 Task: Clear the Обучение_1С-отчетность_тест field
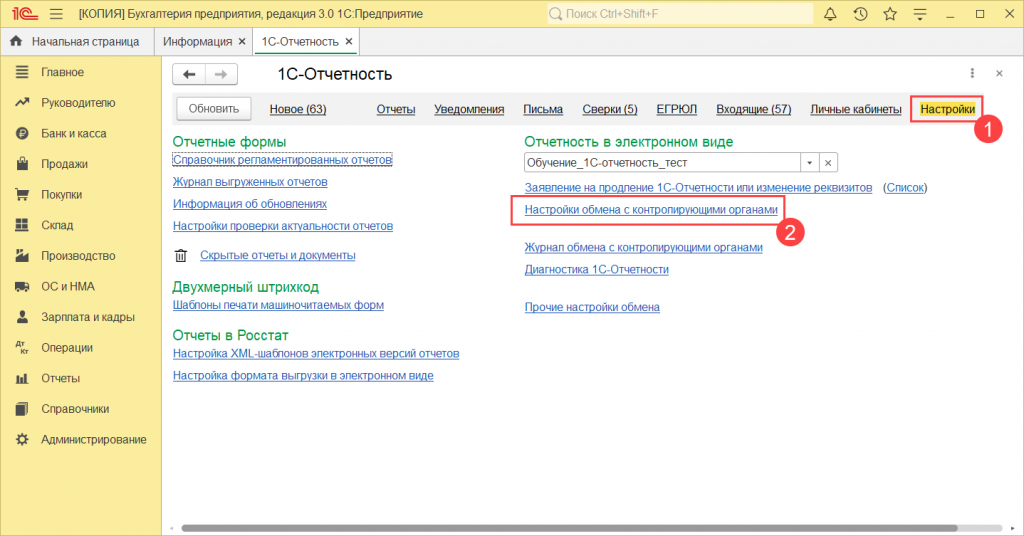tap(828, 163)
